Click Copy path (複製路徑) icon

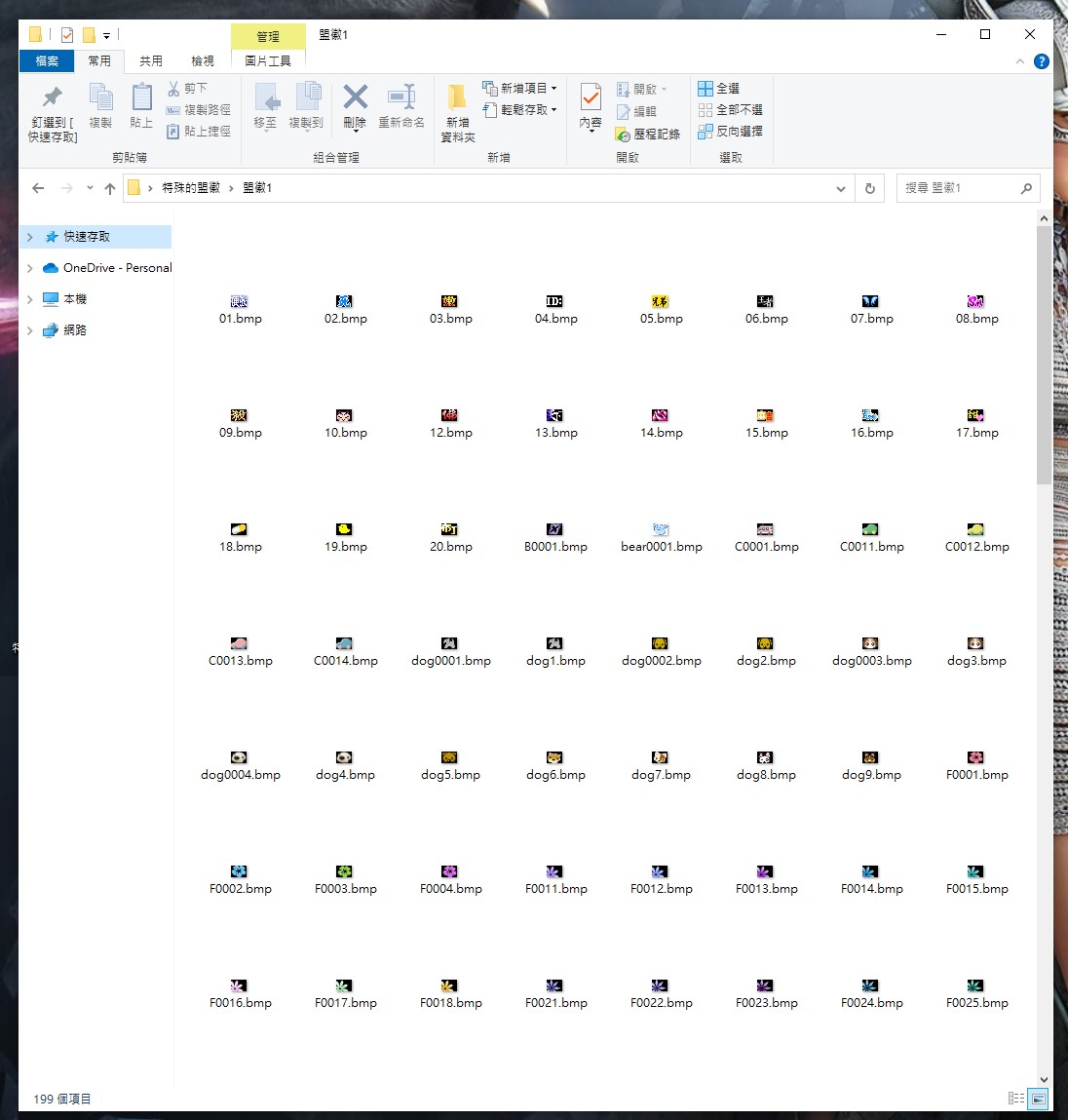(x=172, y=110)
